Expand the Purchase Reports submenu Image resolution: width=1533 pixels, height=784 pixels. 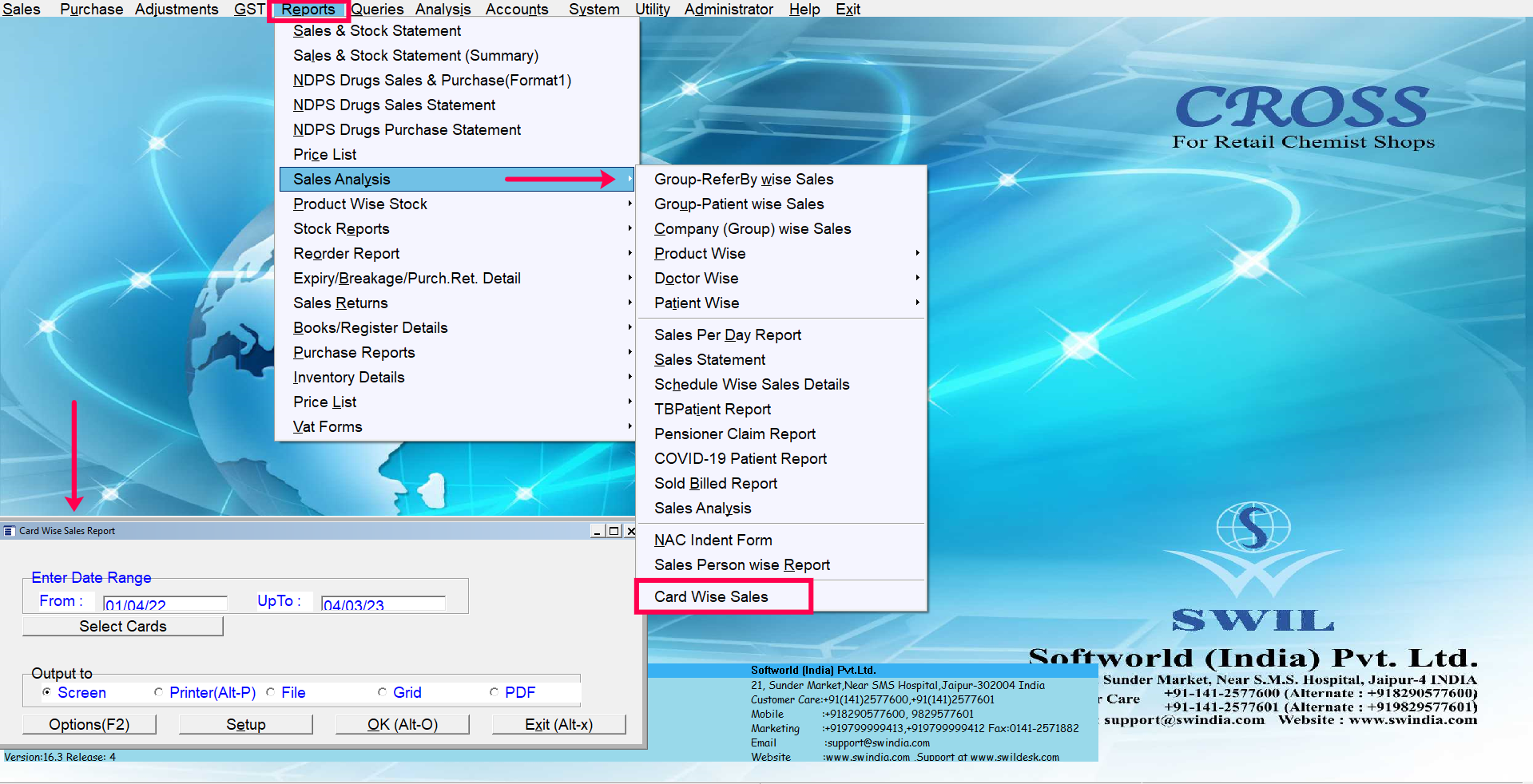pos(457,353)
